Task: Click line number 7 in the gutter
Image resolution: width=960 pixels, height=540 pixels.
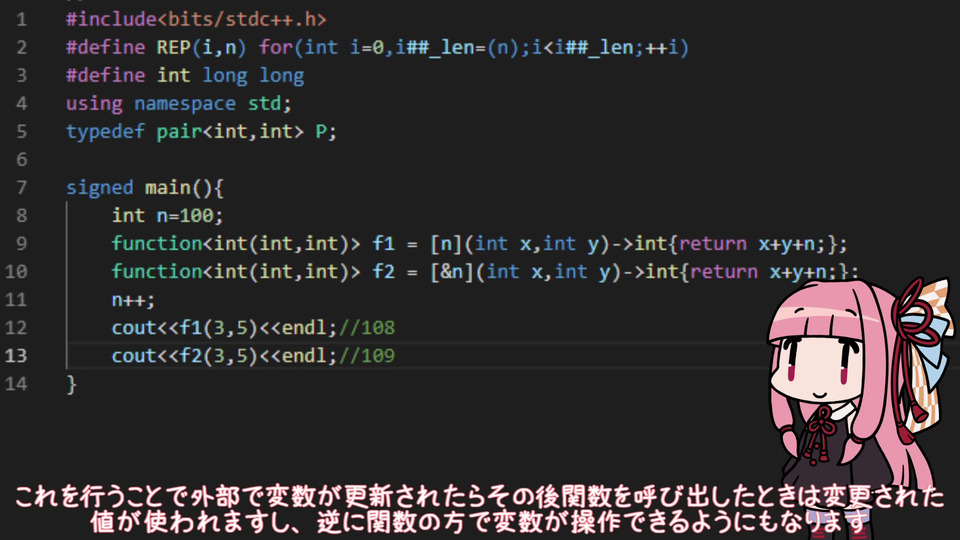Action: point(21,188)
